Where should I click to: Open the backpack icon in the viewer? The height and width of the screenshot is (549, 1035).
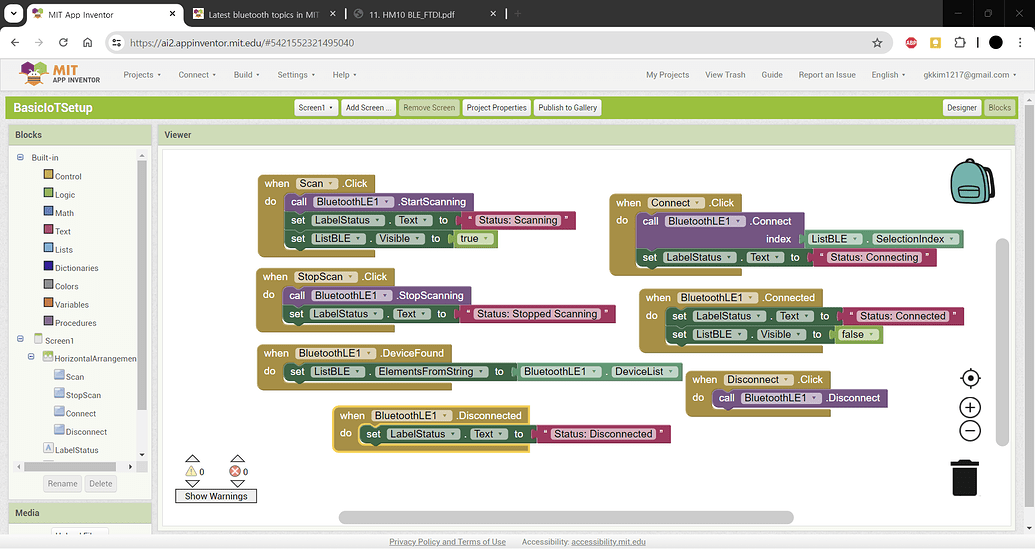(972, 181)
